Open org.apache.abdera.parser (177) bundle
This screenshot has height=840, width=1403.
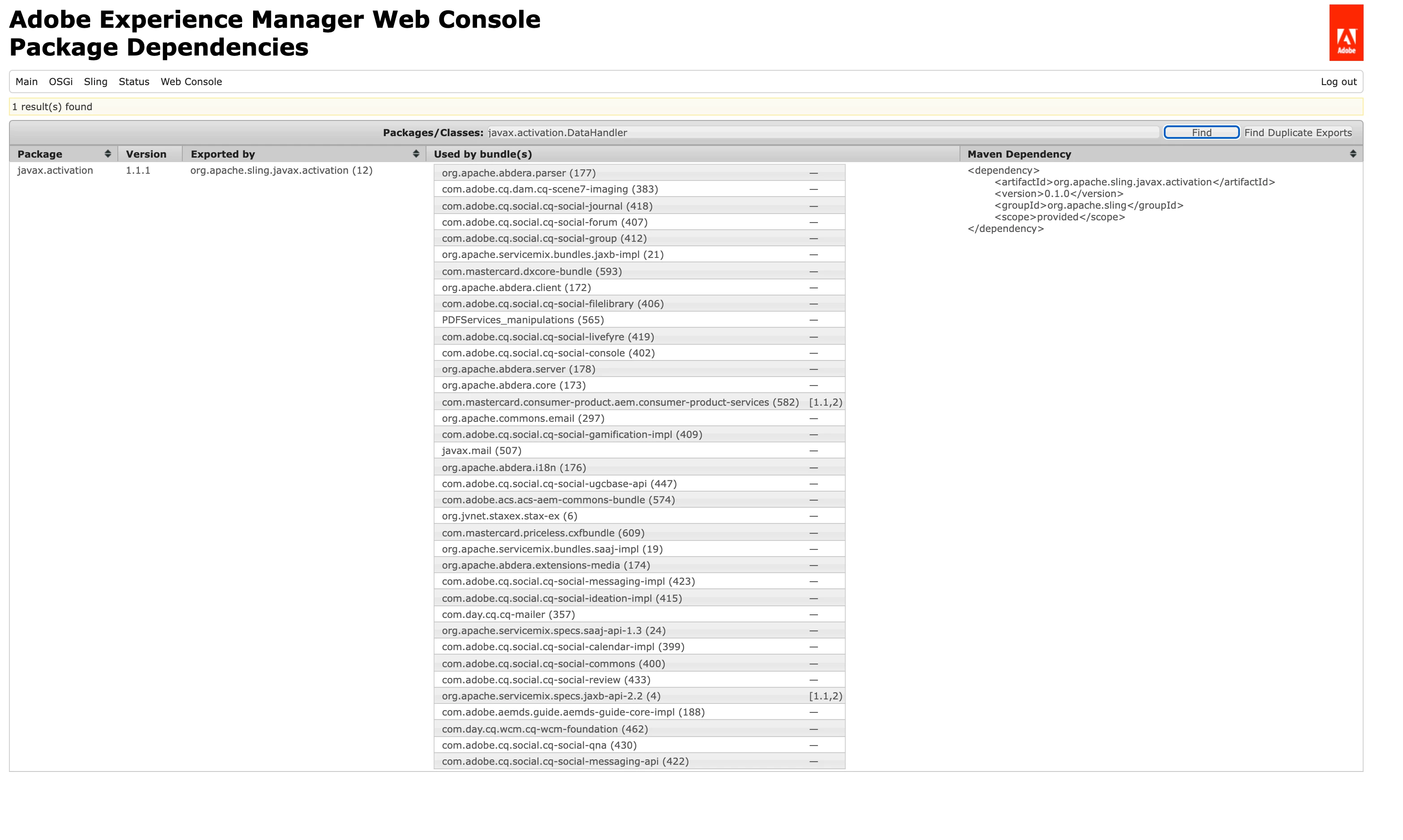519,173
